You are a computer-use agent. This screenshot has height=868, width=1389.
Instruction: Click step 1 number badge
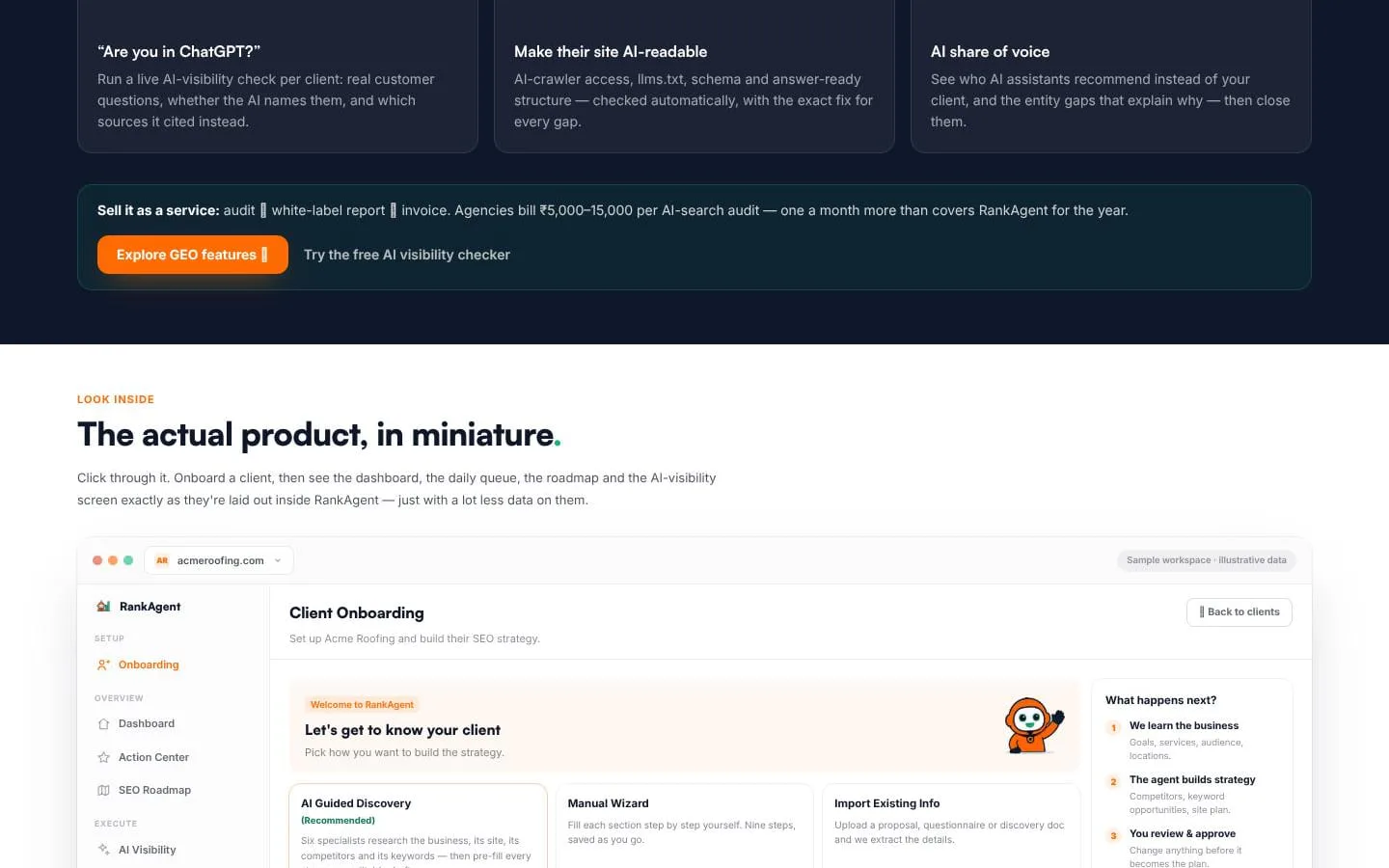1113,728
